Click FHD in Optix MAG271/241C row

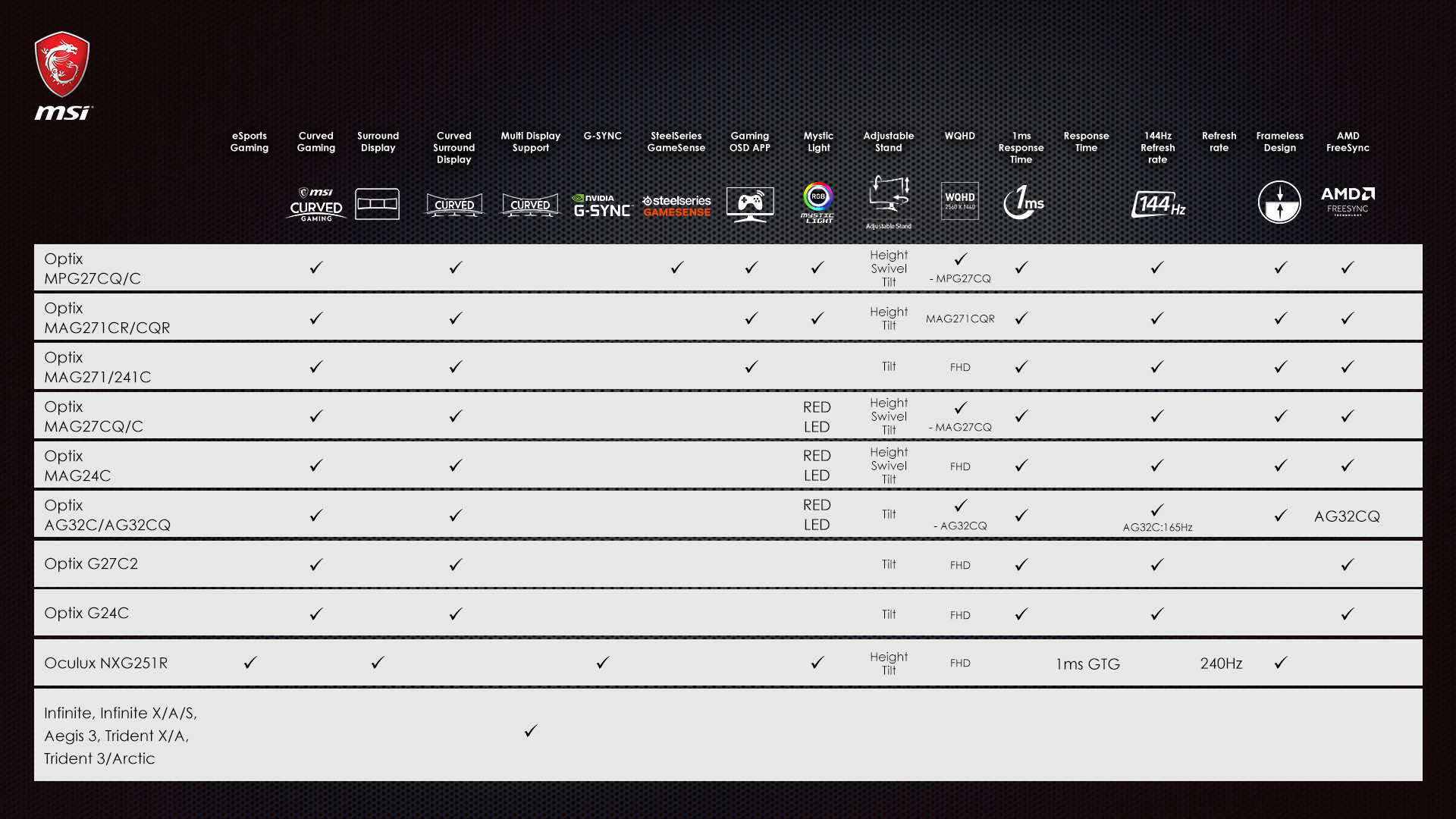[x=960, y=367]
